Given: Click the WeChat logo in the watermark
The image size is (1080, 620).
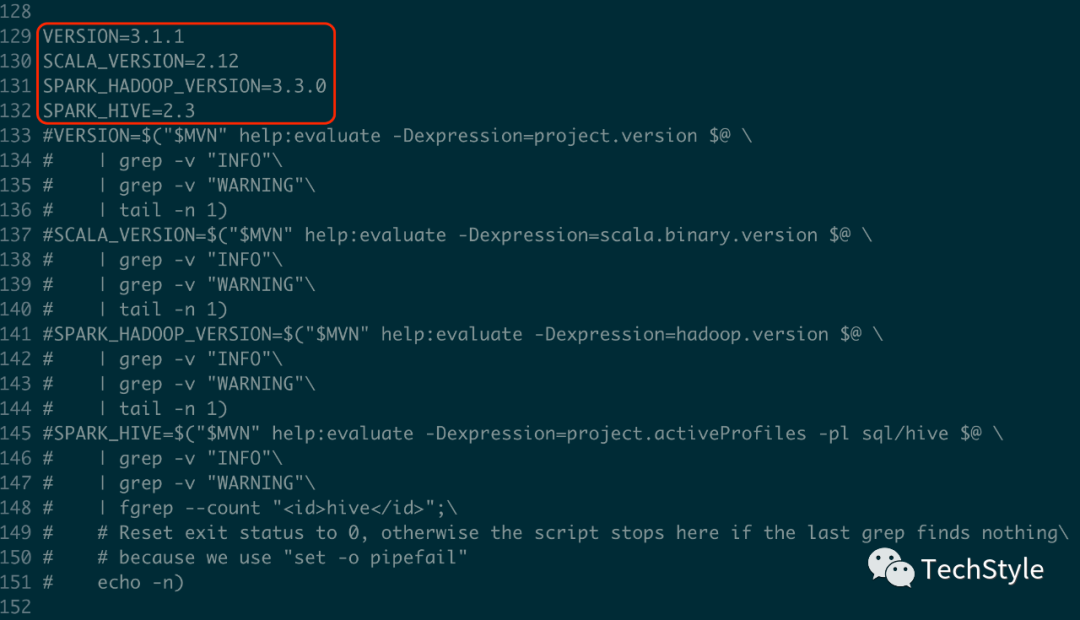Looking at the screenshot, I should click(890, 567).
